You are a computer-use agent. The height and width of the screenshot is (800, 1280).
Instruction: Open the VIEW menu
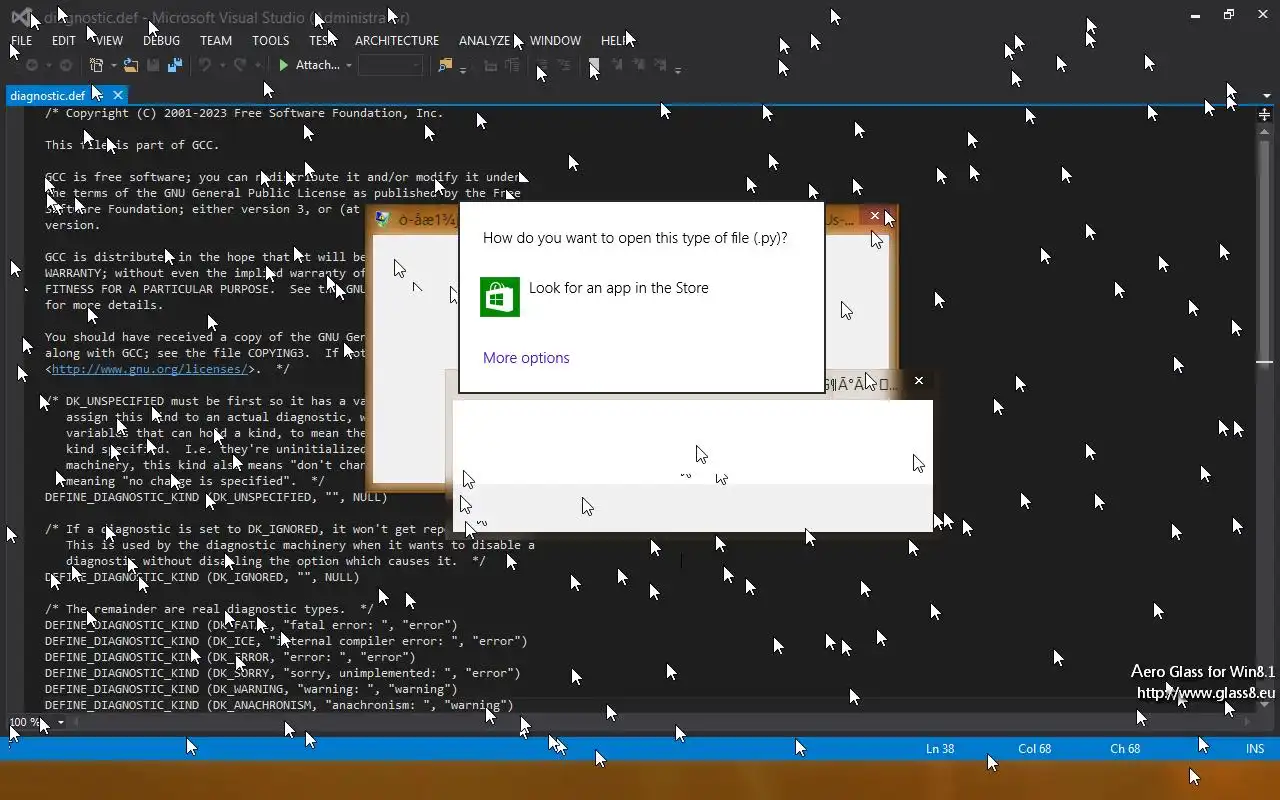109,41
